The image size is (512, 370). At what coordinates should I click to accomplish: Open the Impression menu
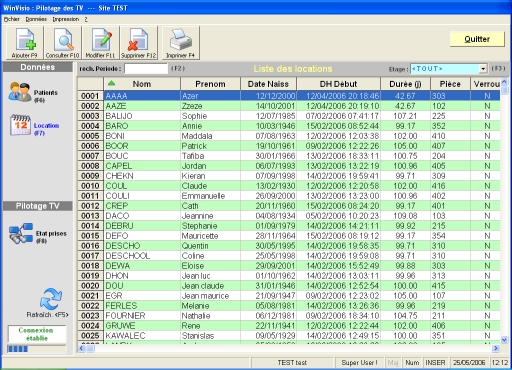coord(66,19)
